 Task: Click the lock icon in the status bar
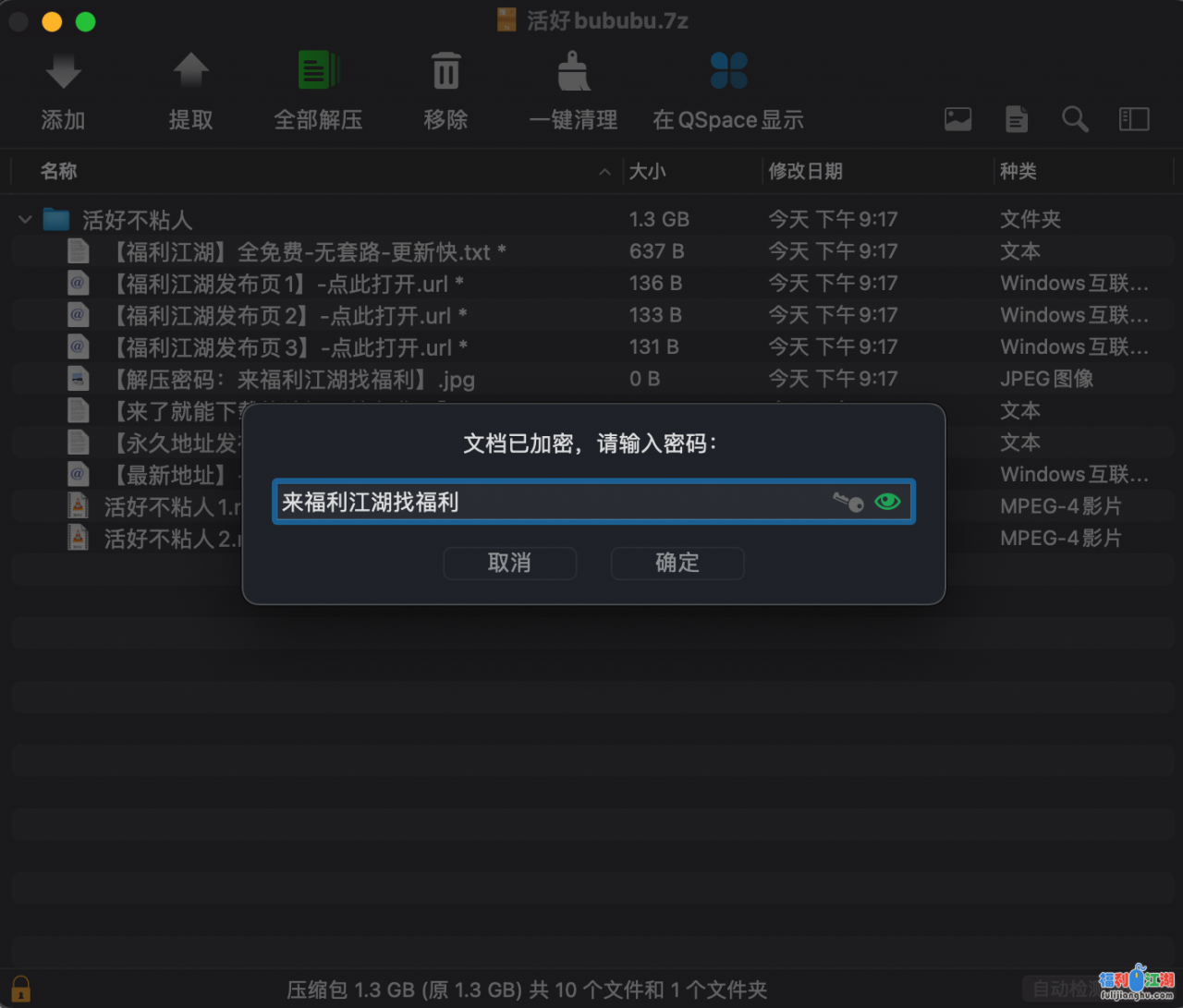point(20,989)
